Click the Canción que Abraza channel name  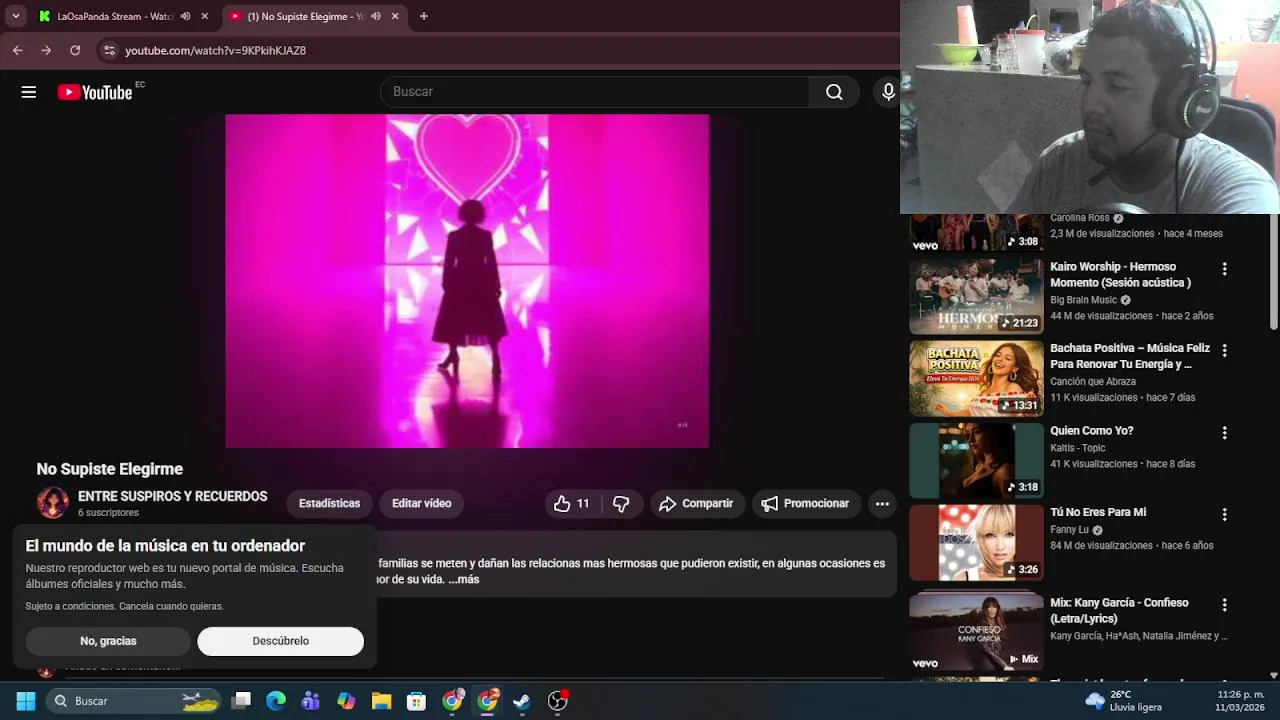1093,382
